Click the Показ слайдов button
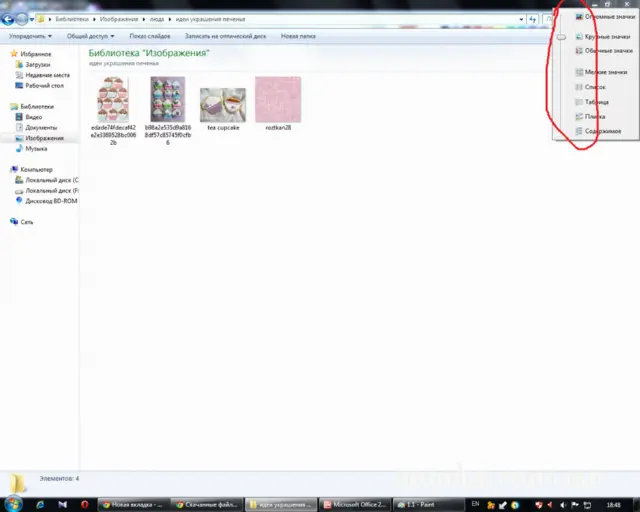This screenshot has width=640, height=512. pos(150,36)
